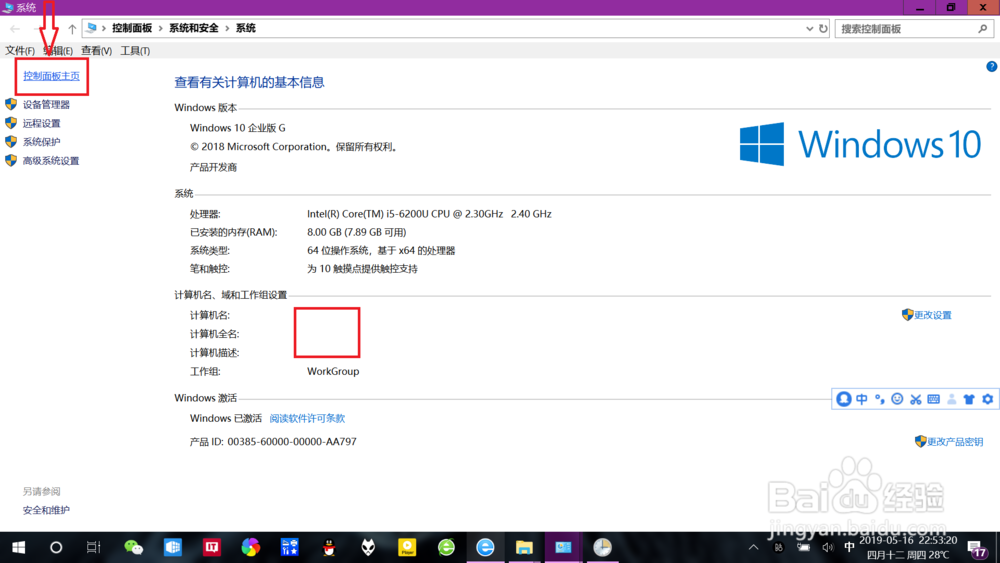The height and width of the screenshot is (563, 1000).
Task: Open the blue help question icon
Action: point(992,66)
